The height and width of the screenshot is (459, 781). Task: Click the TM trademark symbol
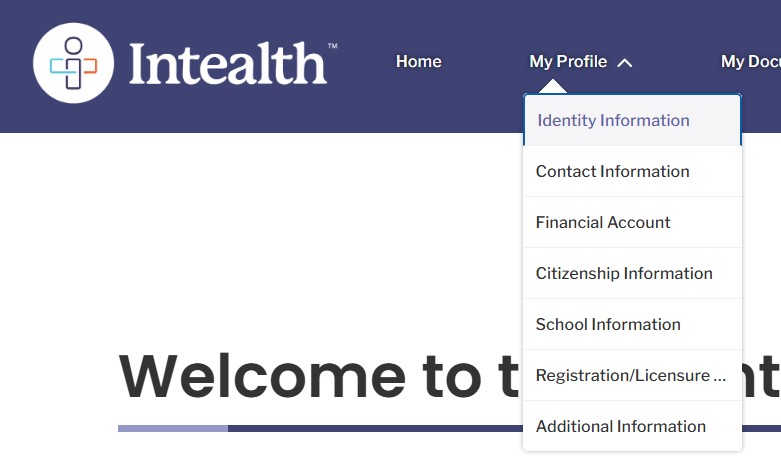(x=332, y=46)
